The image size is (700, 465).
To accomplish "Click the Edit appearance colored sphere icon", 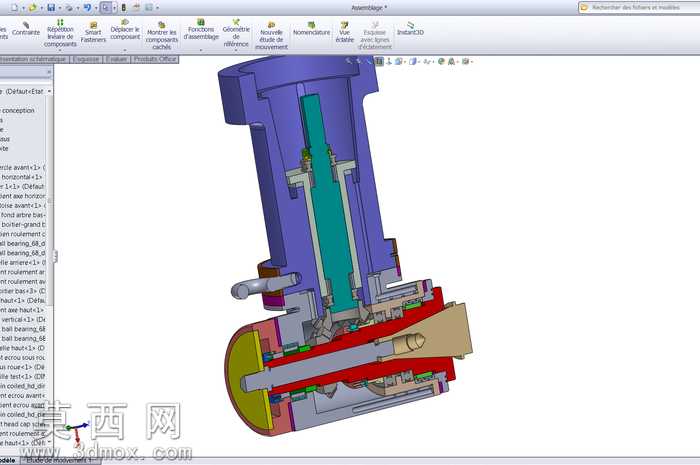I will click(441, 62).
